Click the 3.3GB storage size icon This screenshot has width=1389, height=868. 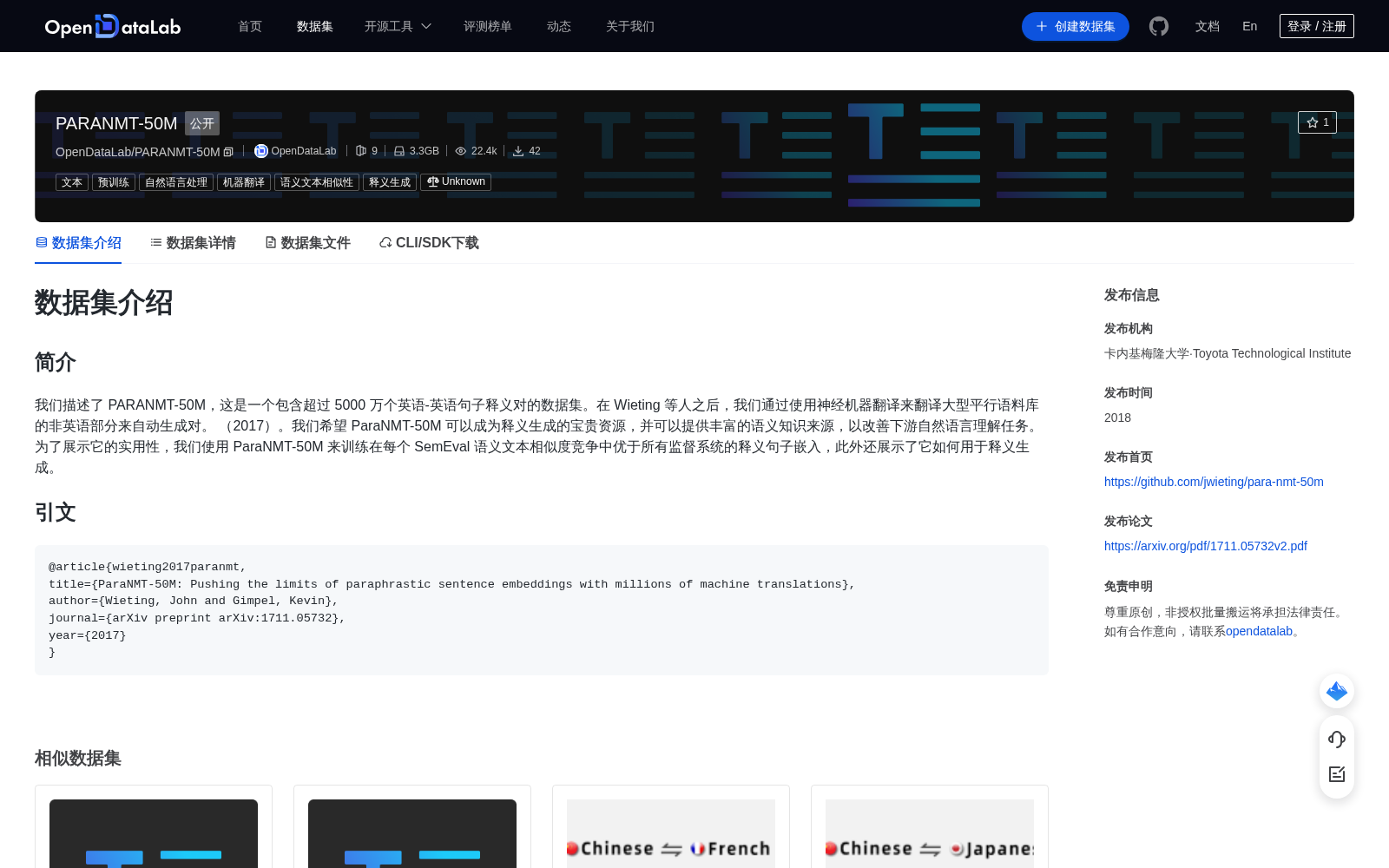[x=399, y=151]
